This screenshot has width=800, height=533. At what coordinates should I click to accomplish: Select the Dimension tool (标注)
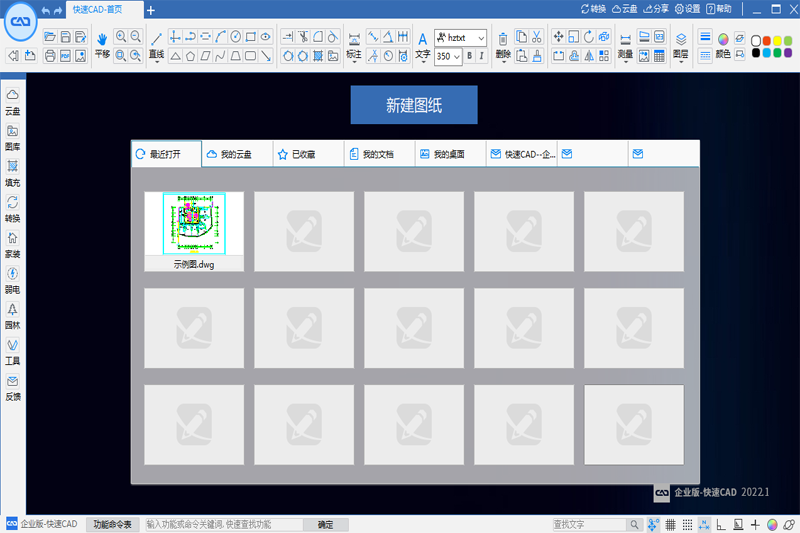tap(354, 45)
